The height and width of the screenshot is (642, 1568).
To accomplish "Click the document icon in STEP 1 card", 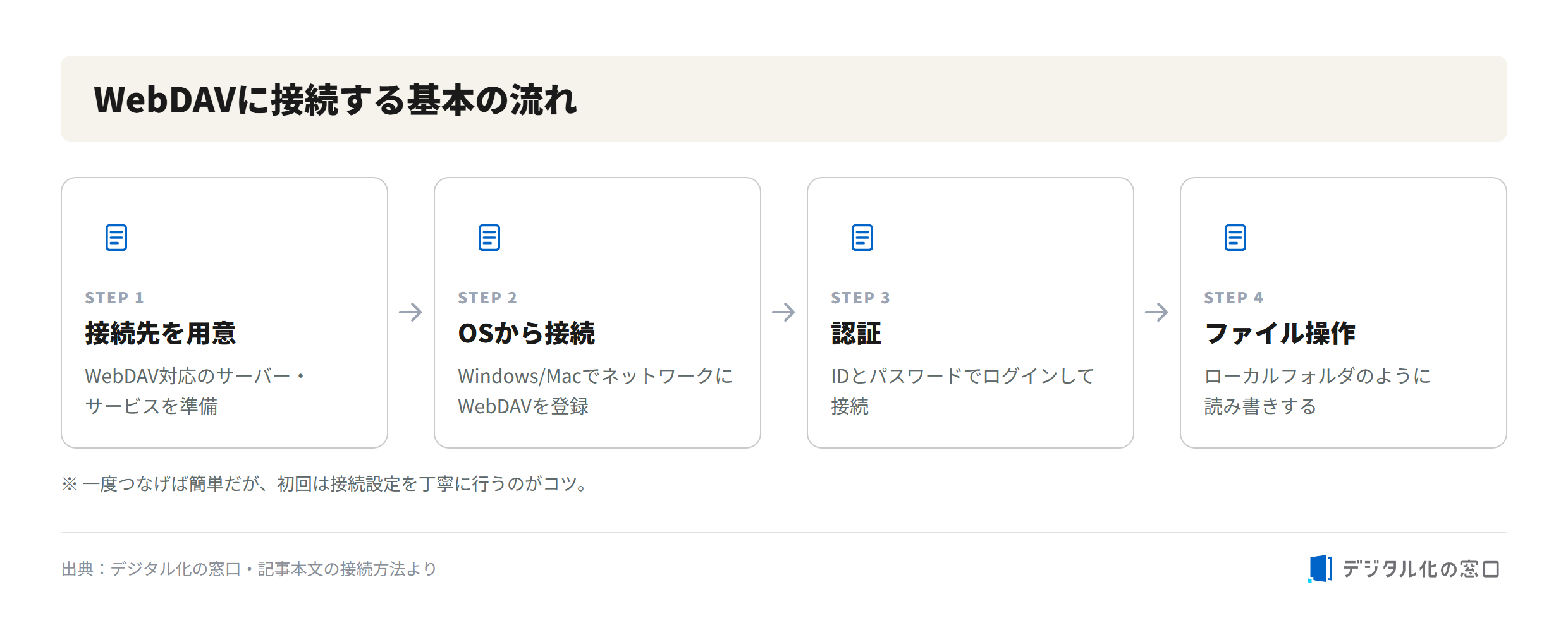I will (116, 238).
